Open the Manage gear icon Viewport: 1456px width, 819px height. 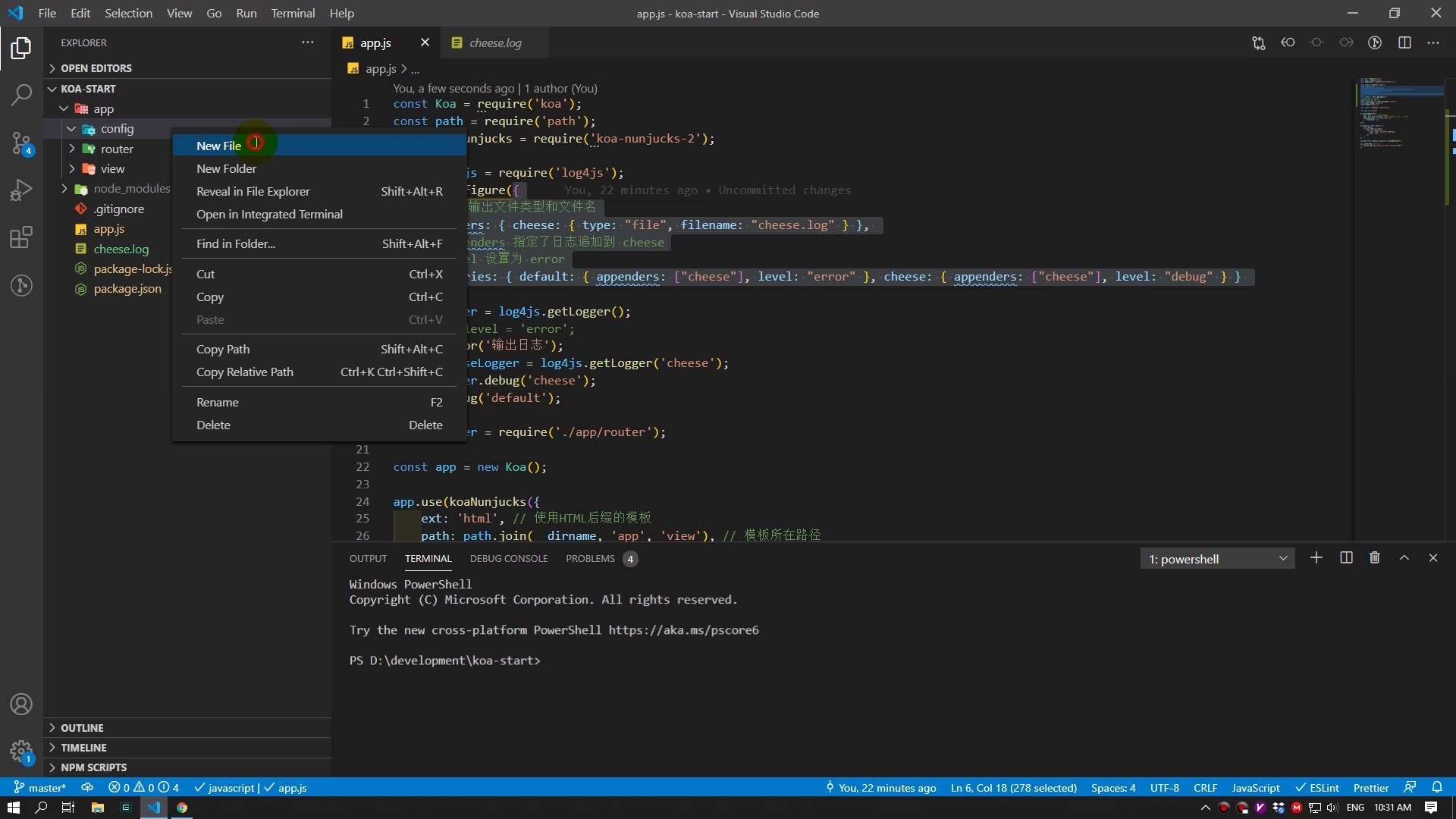tap(21, 752)
